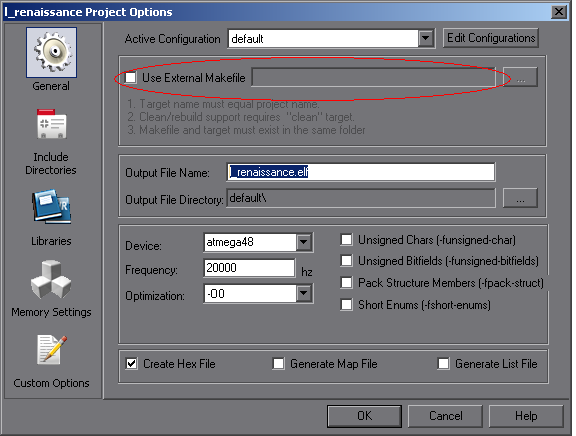
Task: Tick Unsigned Chars (-funsigned-char)
Action: coord(346,239)
